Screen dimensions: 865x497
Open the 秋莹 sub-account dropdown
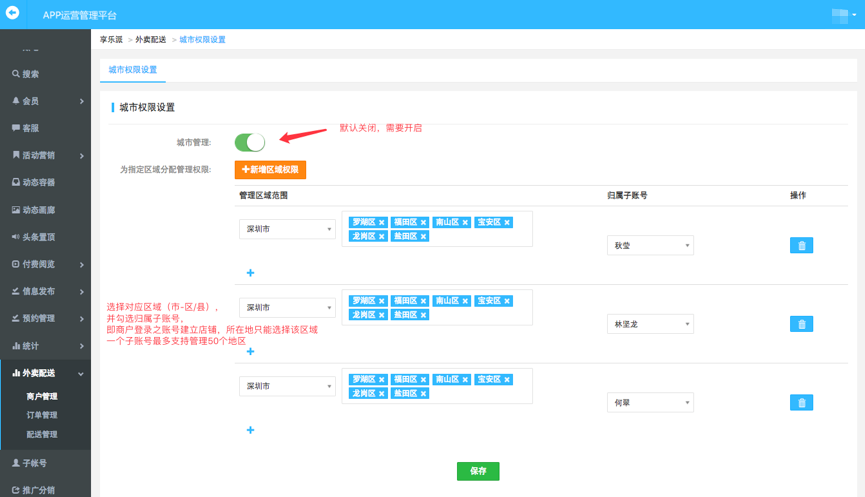[x=650, y=245]
